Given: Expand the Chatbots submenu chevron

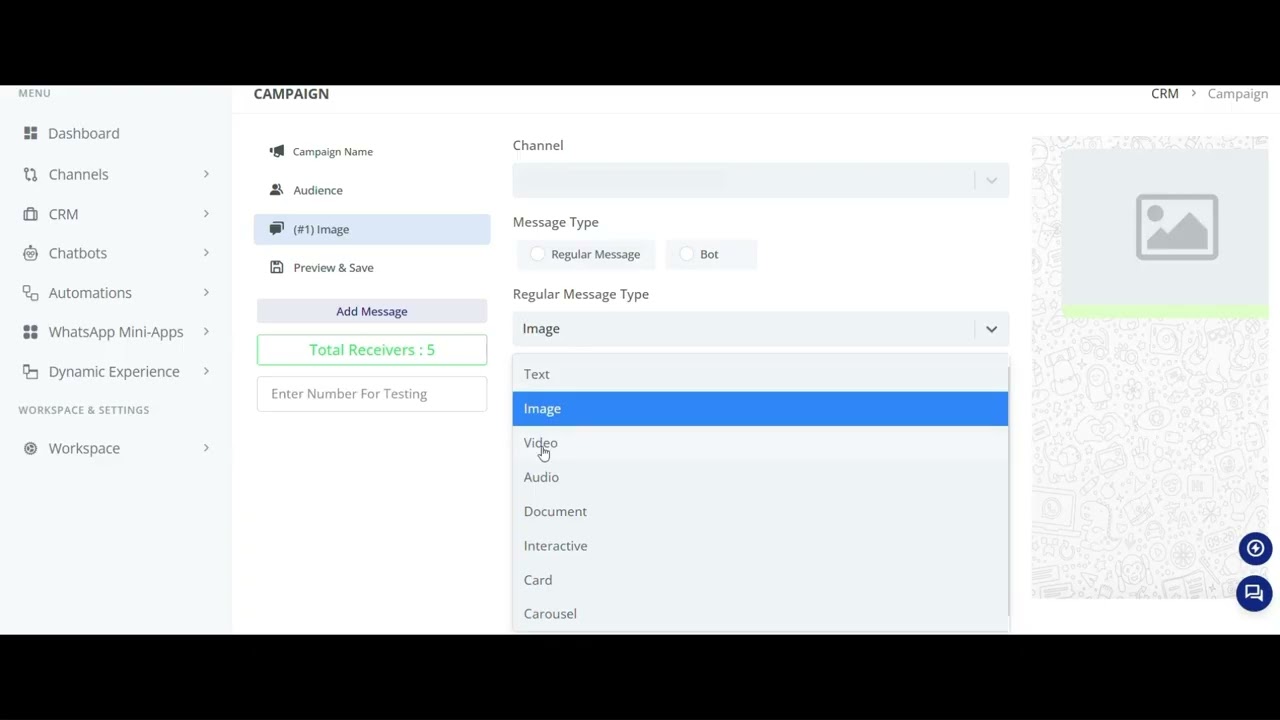Looking at the screenshot, I should click(206, 253).
